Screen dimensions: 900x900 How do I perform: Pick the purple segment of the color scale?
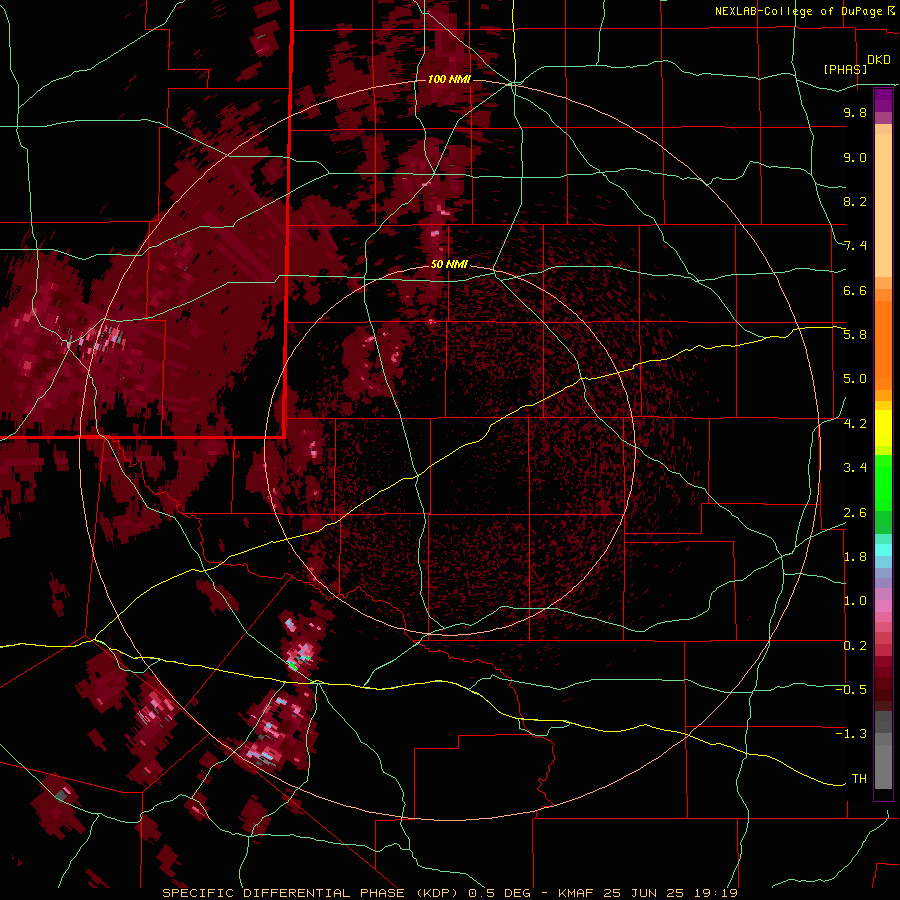point(883,100)
